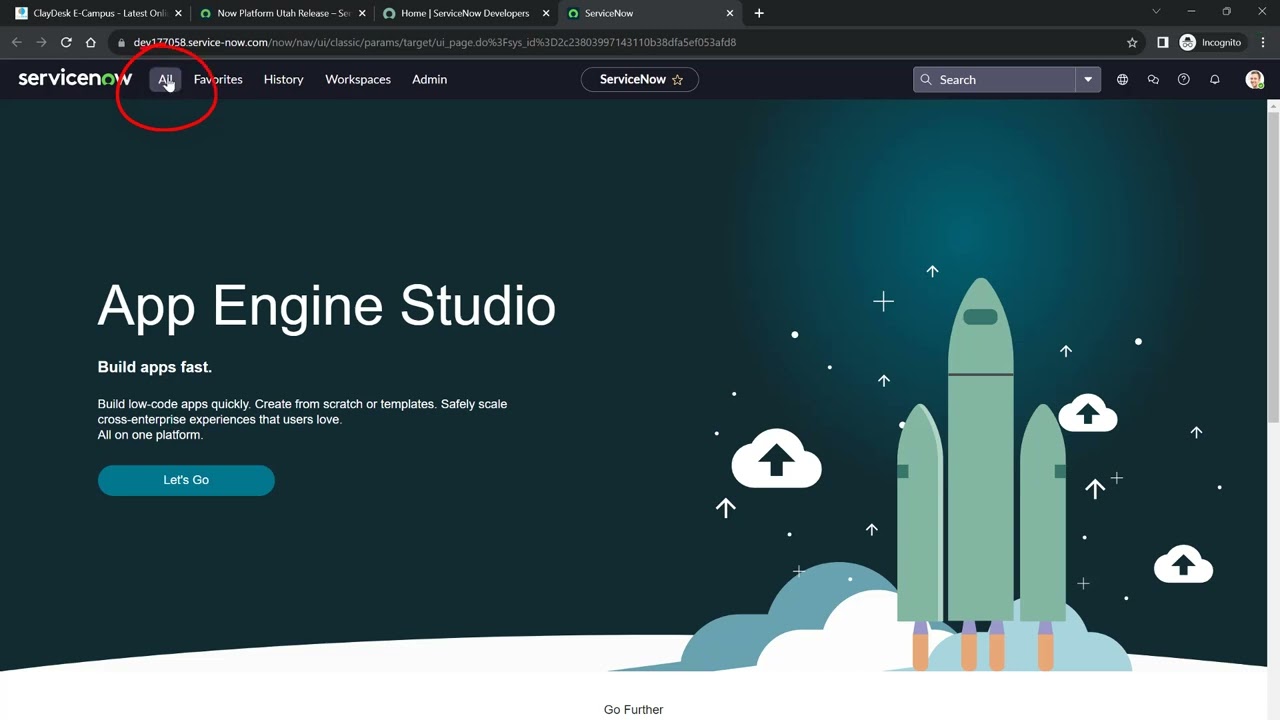
Task: Expand the search scope dropdown arrow
Action: click(x=1088, y=79)
